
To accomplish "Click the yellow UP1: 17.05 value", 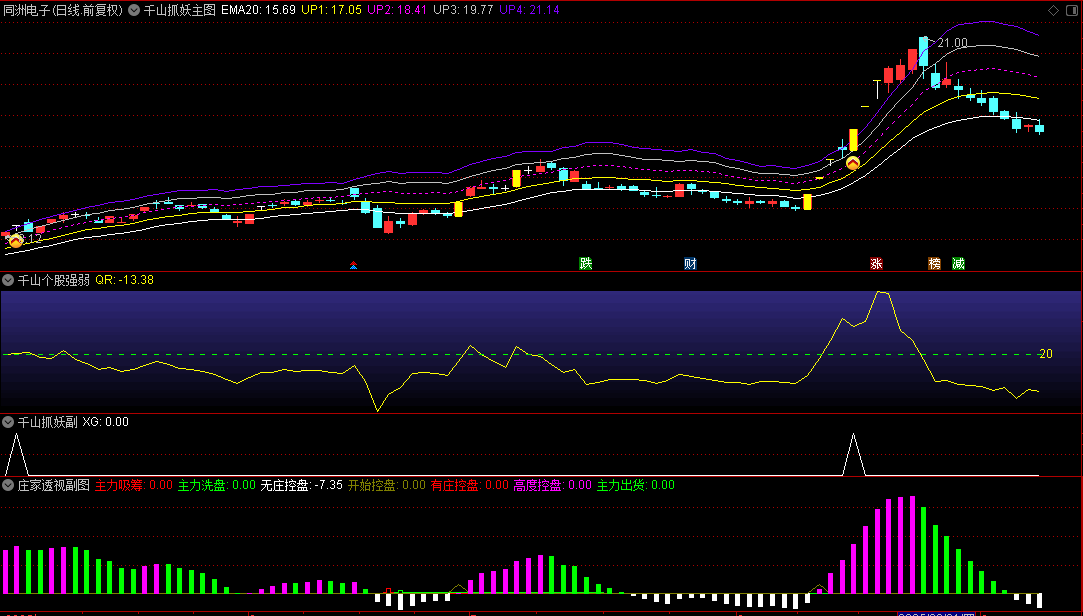I will point(332,10).
